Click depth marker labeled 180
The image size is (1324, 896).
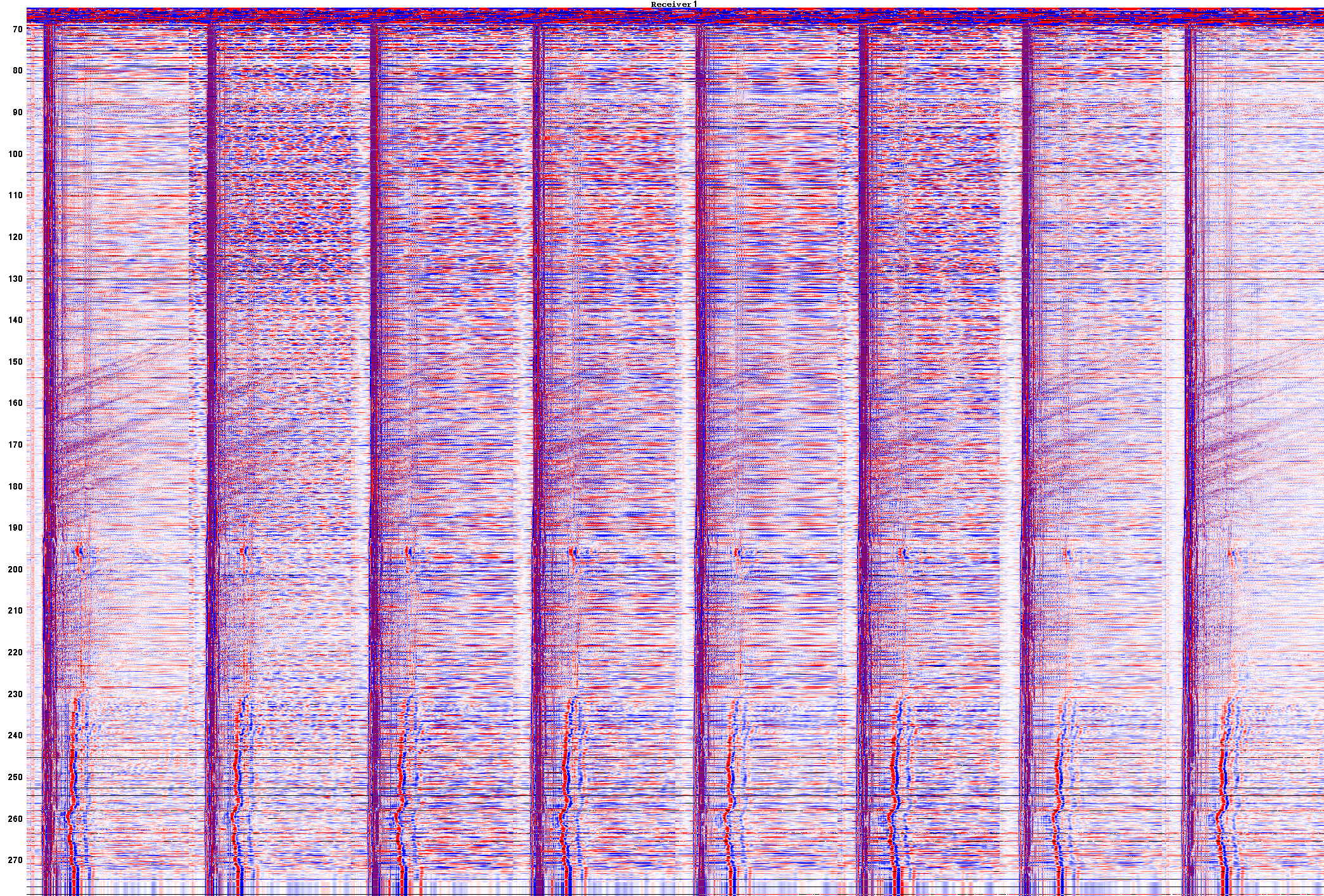tap(15, 487)
